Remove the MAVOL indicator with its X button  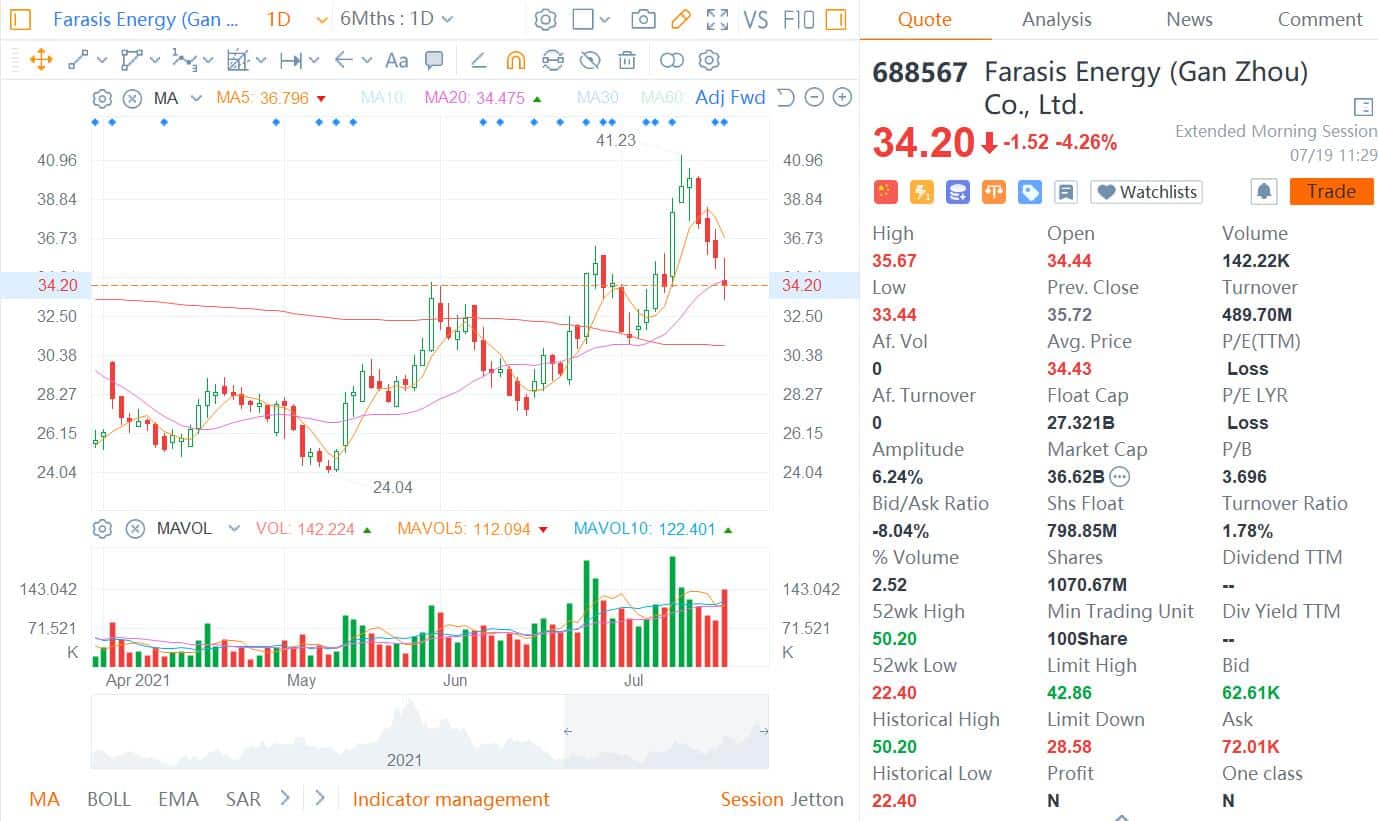click(x=134, y=528)
